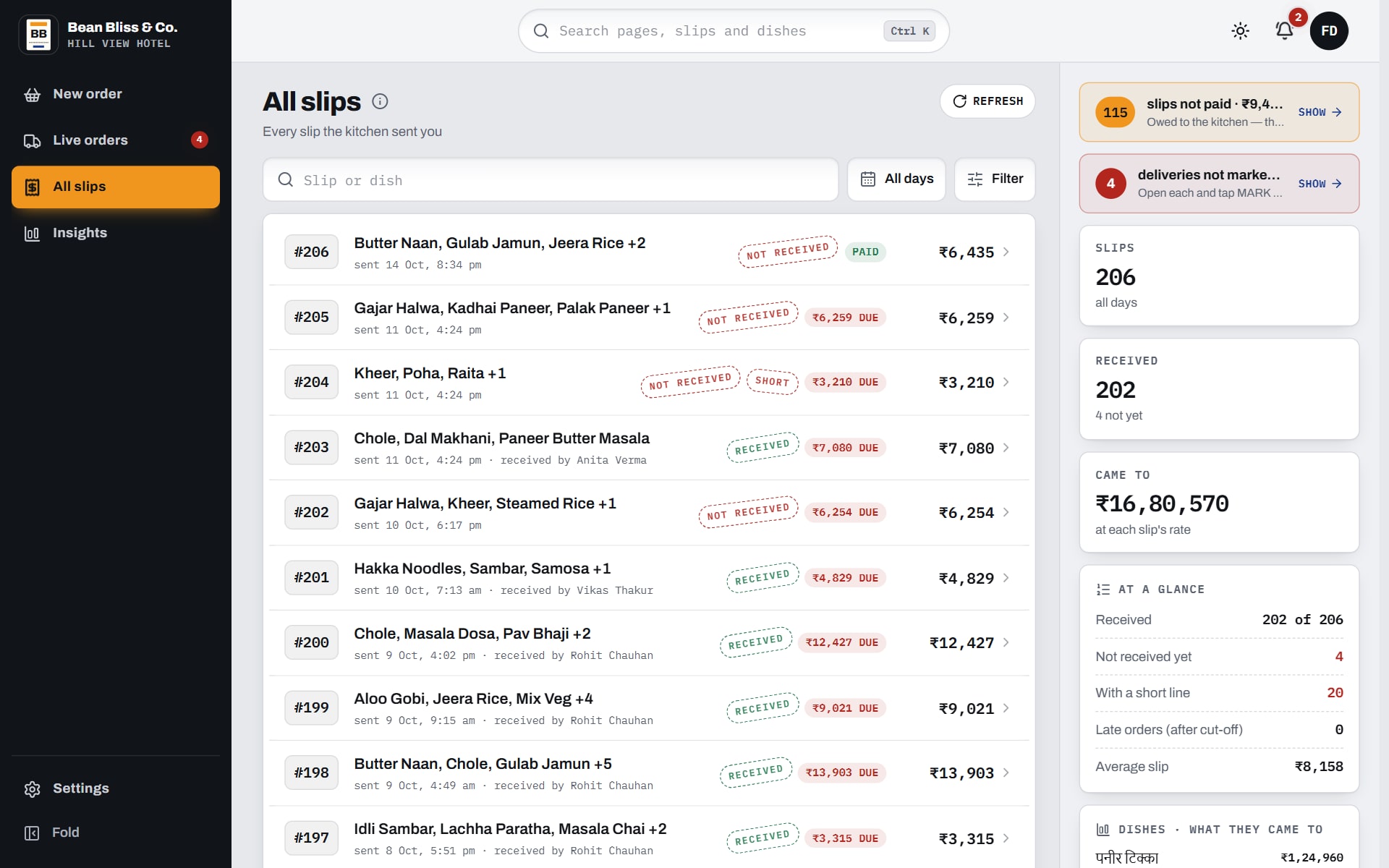Open slip #197 Idli Sambar row
This screenshot has width=1389, height=868.
click(649, 837)
